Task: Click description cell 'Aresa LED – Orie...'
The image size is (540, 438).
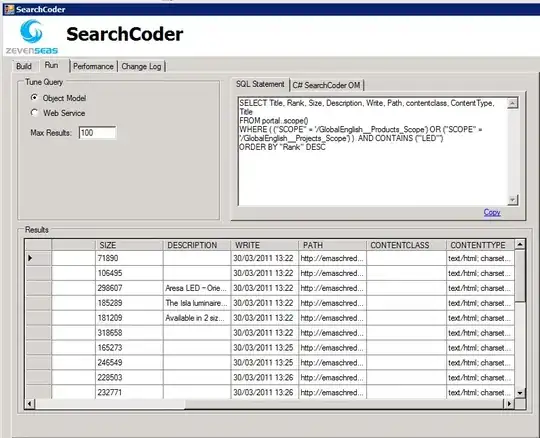Action: [197, 288]
